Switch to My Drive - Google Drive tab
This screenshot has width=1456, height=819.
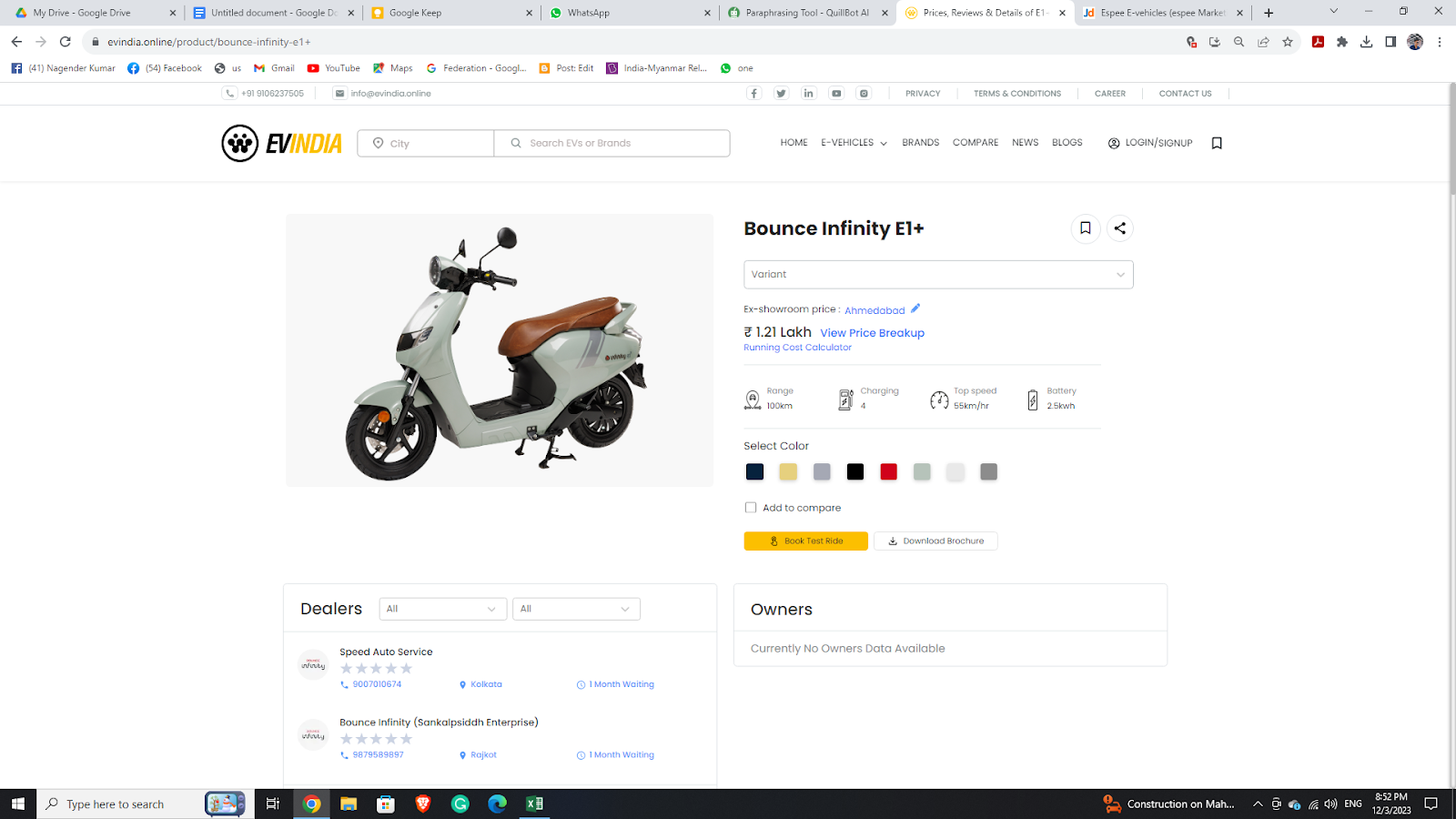point(95,13)
